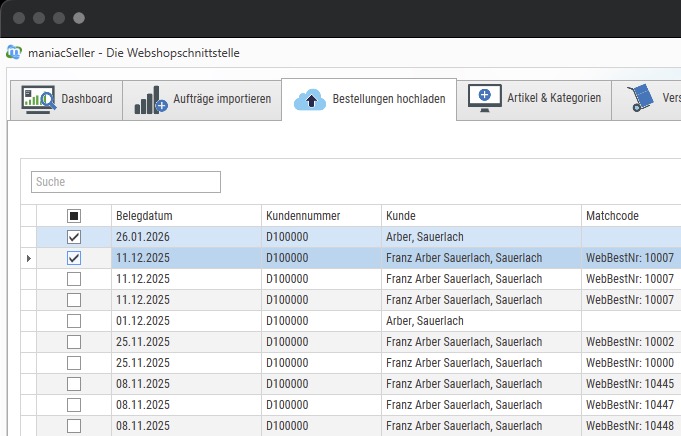The width and height of the screenshot is (681, 436).
Task: Sort by Belegdatum column header
Action: (185, 216)
